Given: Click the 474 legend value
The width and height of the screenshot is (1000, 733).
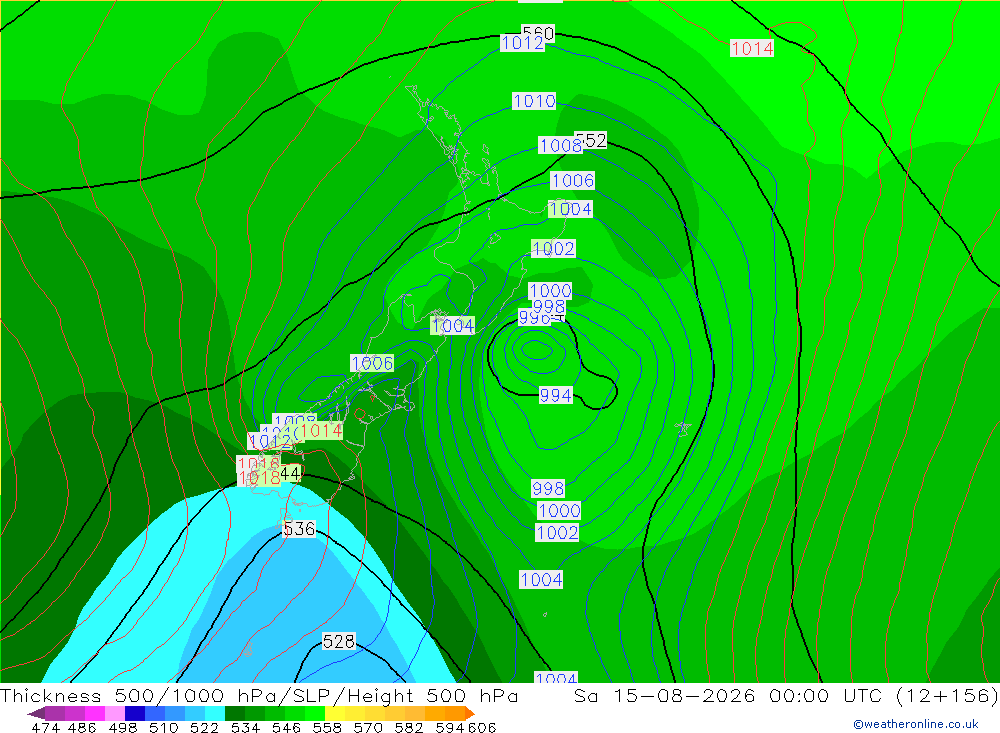Looking at the screenshot, I should click(x=45, y=727).
